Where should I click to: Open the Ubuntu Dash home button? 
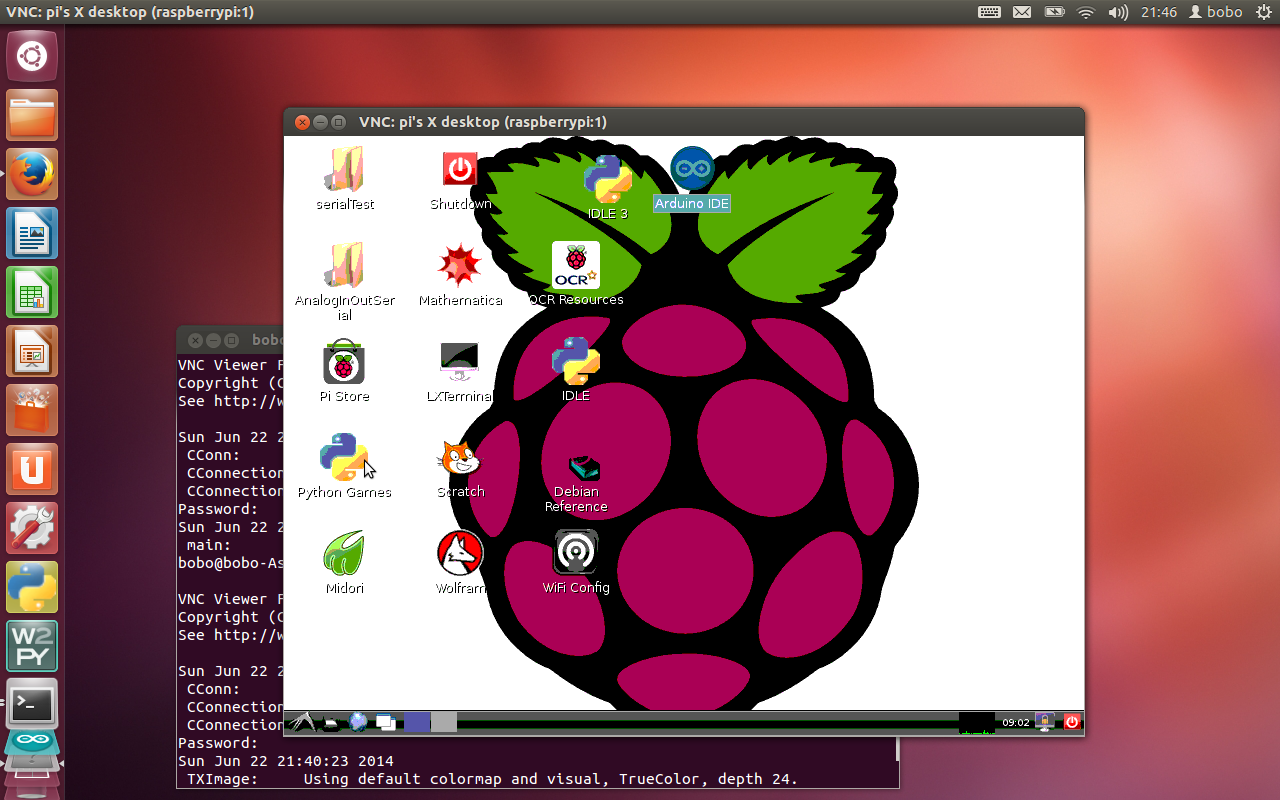pos(32,56)
